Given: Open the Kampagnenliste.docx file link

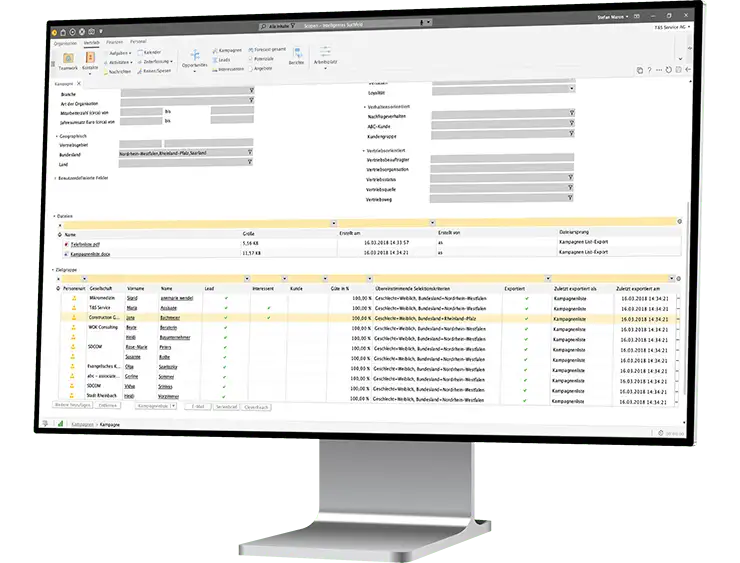Looking at the screenshot, I should (x=90, y=254).
